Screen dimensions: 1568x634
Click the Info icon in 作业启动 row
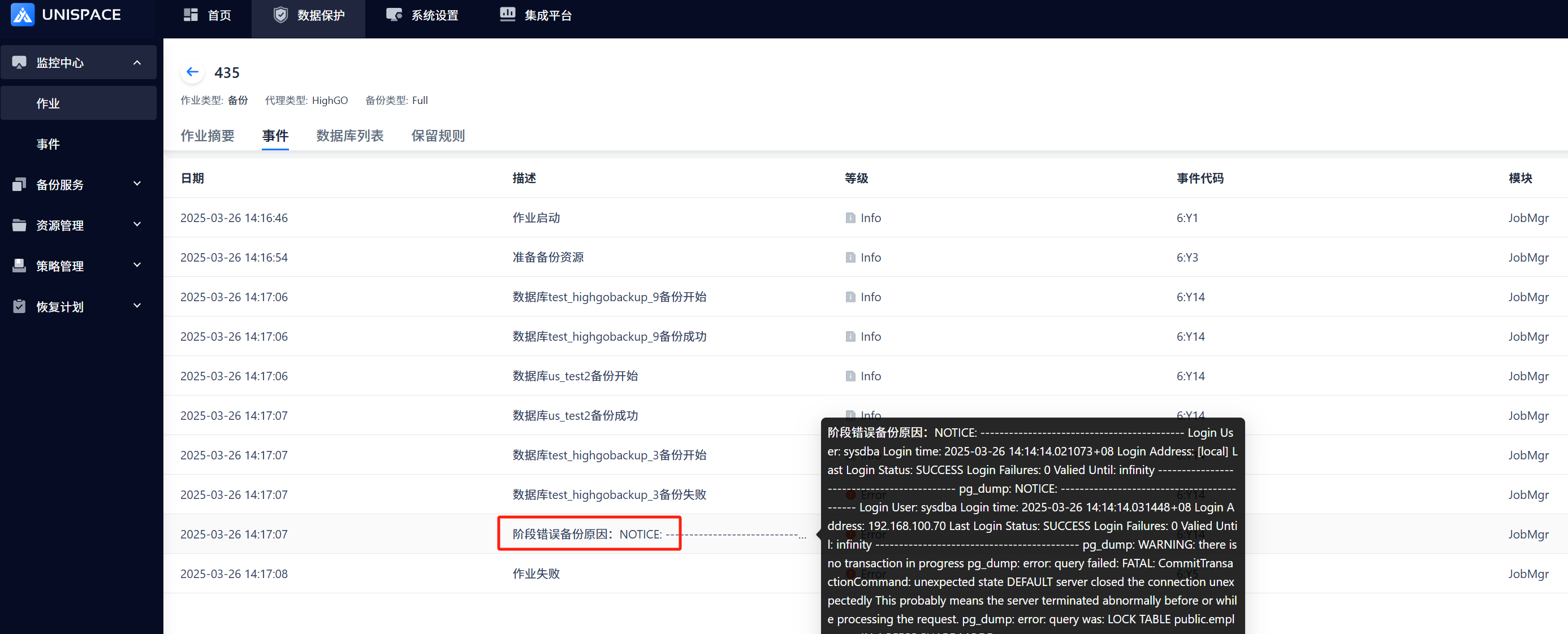pyautogui.click(x=850, y=218)
